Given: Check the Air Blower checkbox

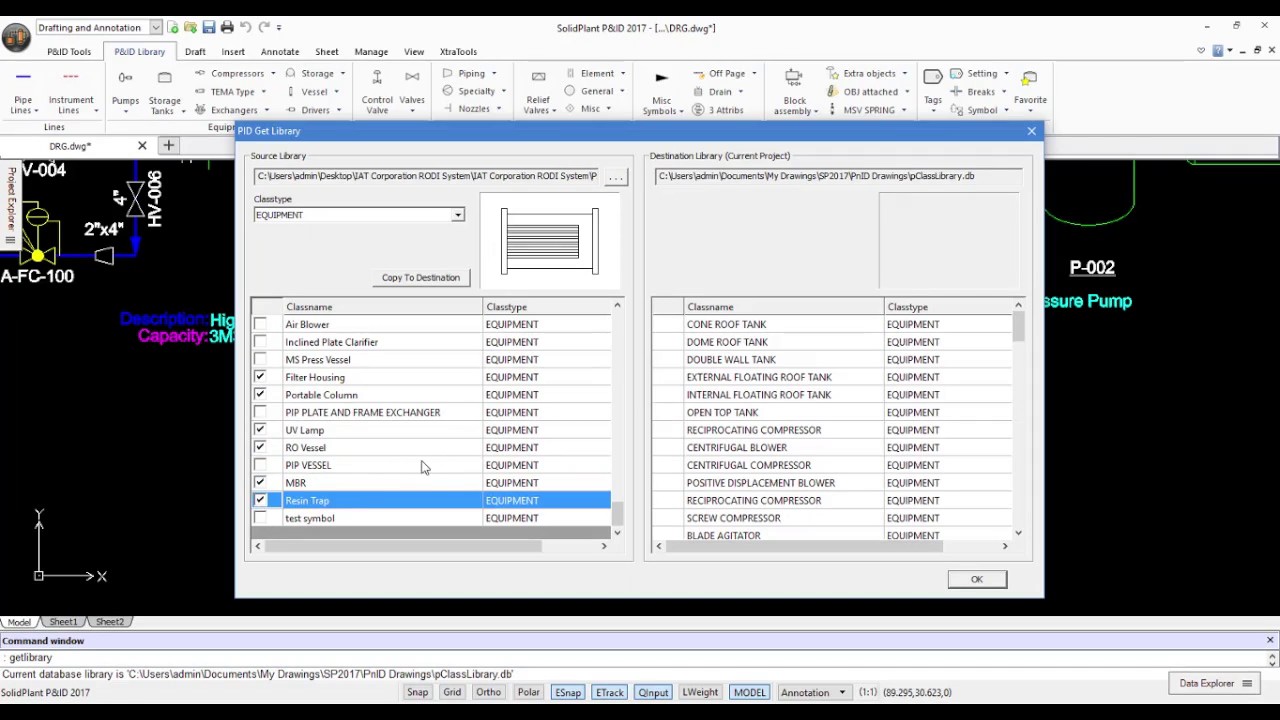Looking at the screenshot, I should tap(260, 324).
